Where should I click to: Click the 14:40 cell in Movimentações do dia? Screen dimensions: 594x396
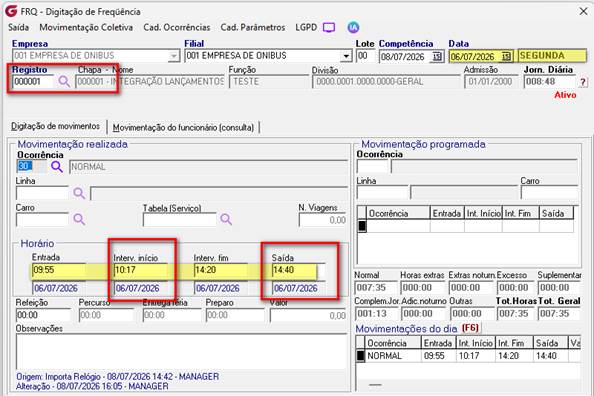(x=550, y=356)
